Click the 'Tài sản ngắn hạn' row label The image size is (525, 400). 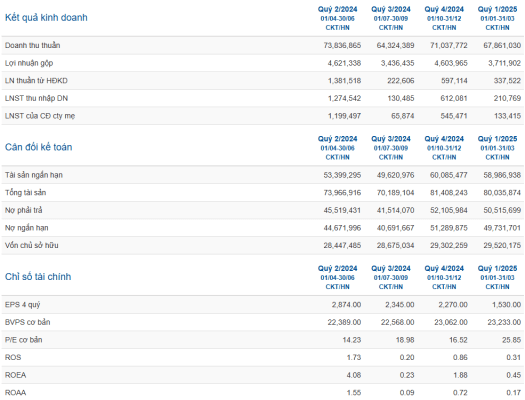coord(34,175)
